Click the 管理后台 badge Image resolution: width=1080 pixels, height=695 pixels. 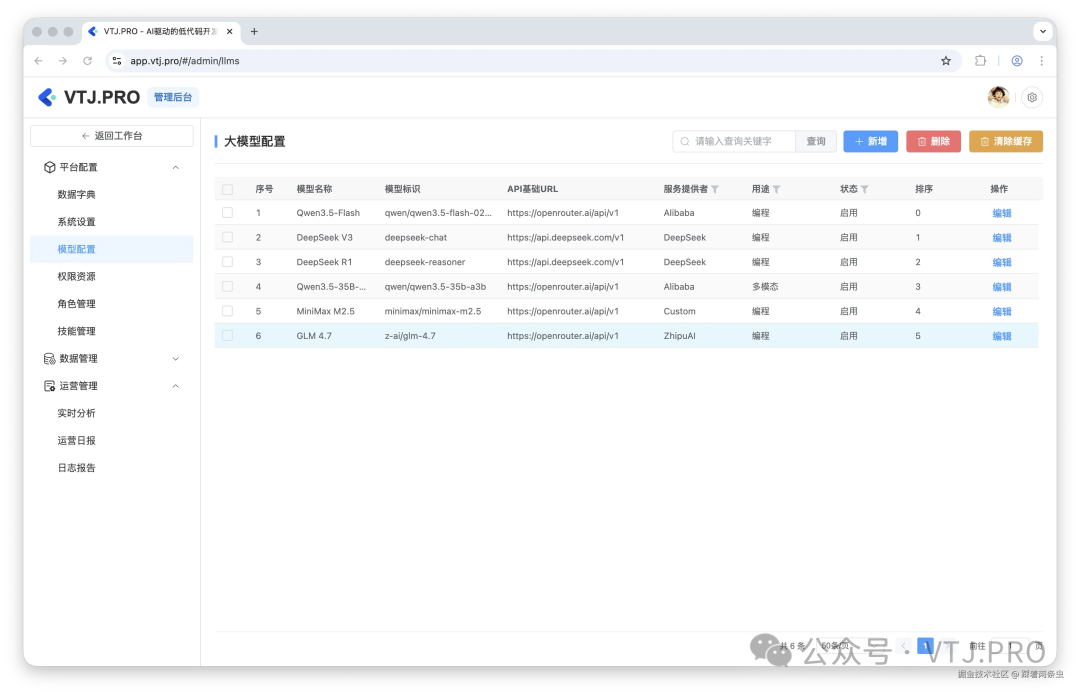pyautogui.click(x=173, y=97)
